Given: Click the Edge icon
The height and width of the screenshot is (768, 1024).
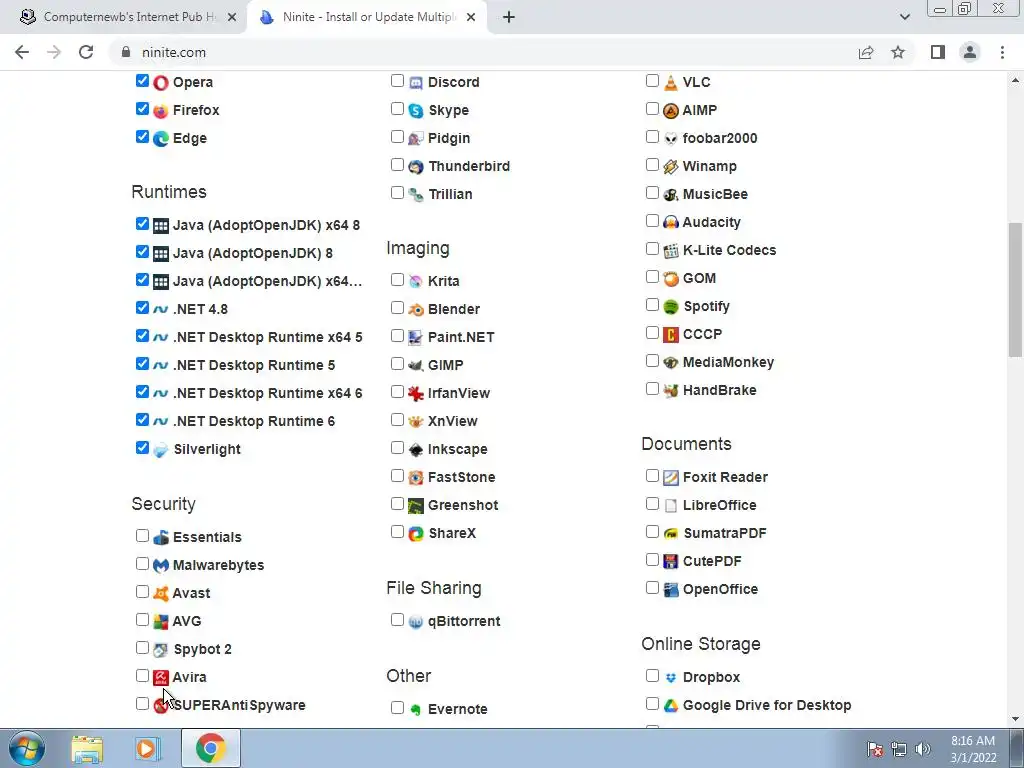Looking at the screenshot, I should coord(161,138).
